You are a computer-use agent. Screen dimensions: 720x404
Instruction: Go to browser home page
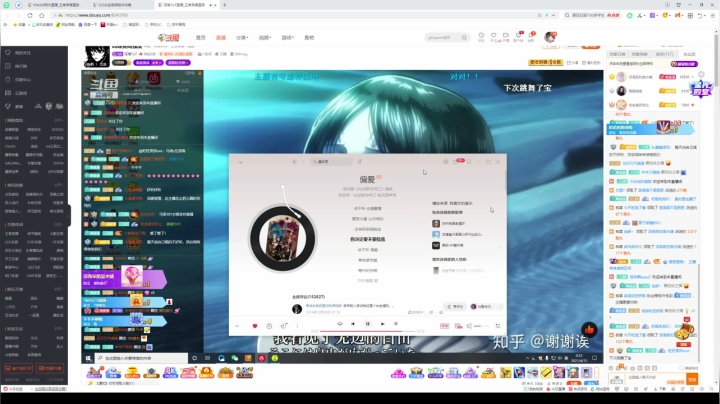coord(41,15)
